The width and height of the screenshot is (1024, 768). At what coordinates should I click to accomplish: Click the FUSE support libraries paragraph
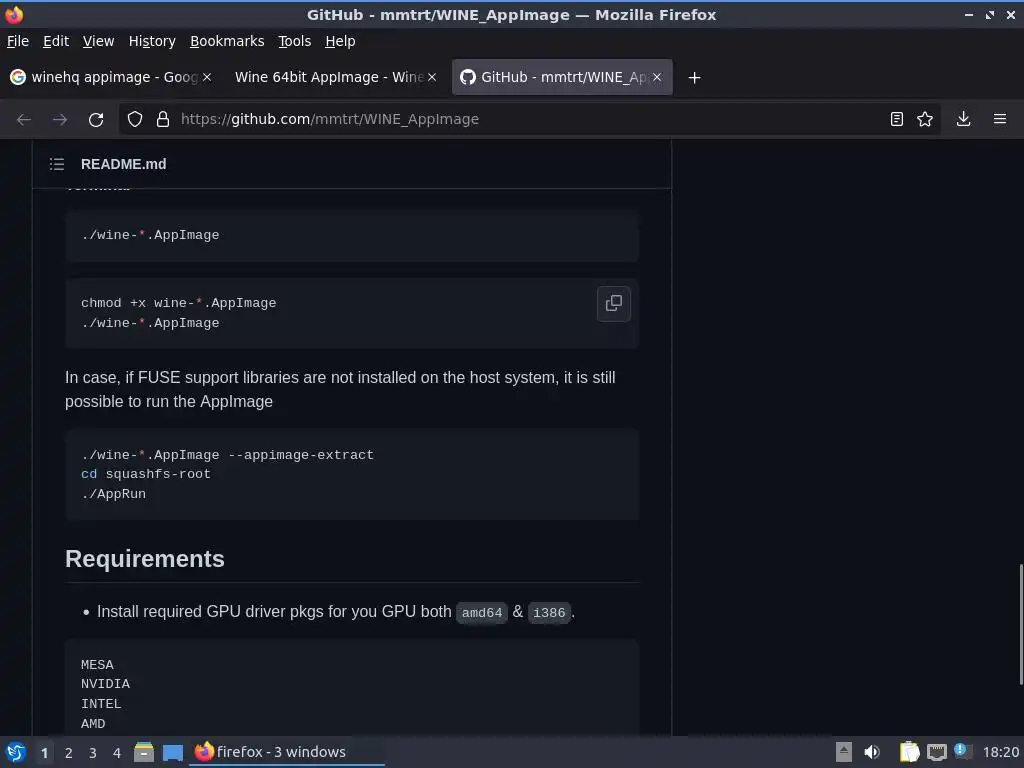pyautogui.click(x=340, y=389)
